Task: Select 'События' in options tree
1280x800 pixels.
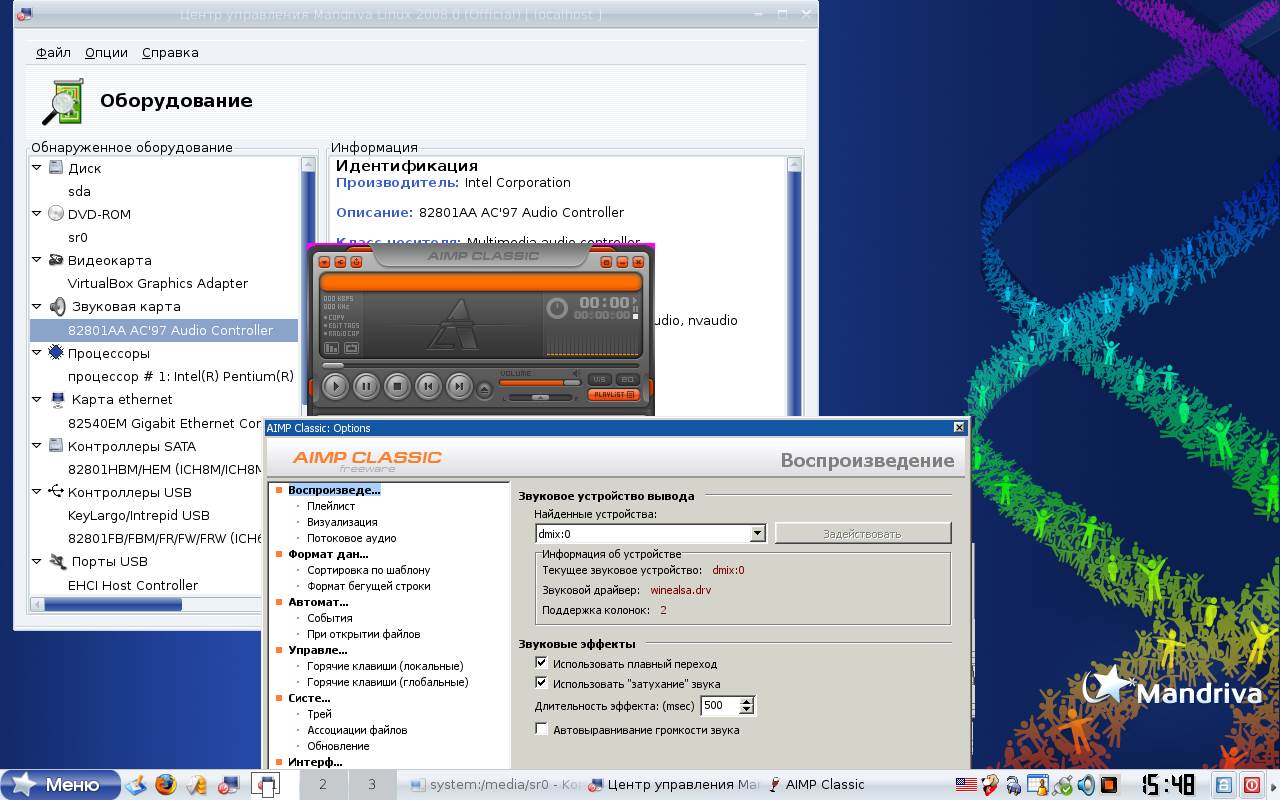Action: [x=330, y=618]
